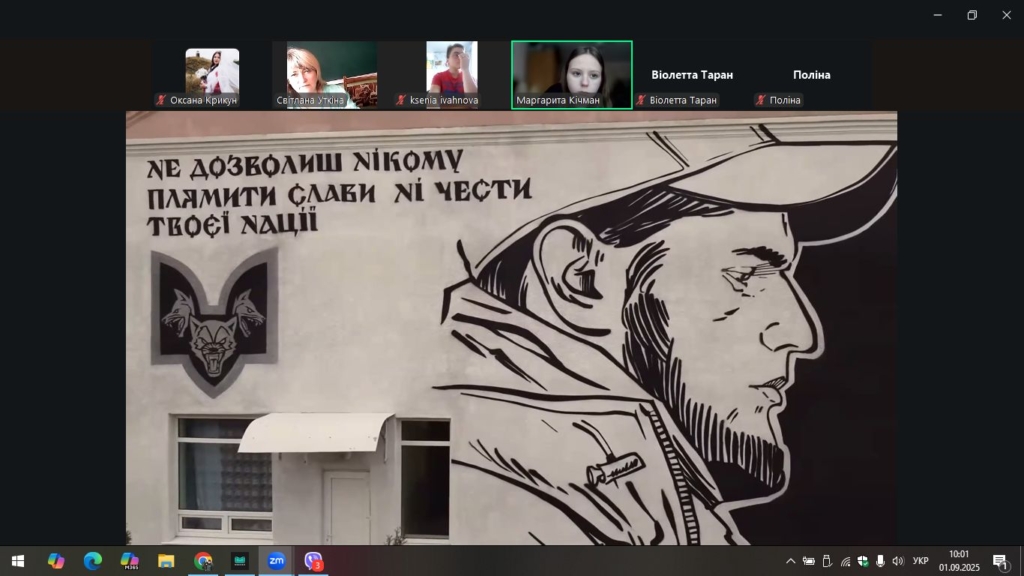Expand the hidden system tray icons

click(790, 561)
